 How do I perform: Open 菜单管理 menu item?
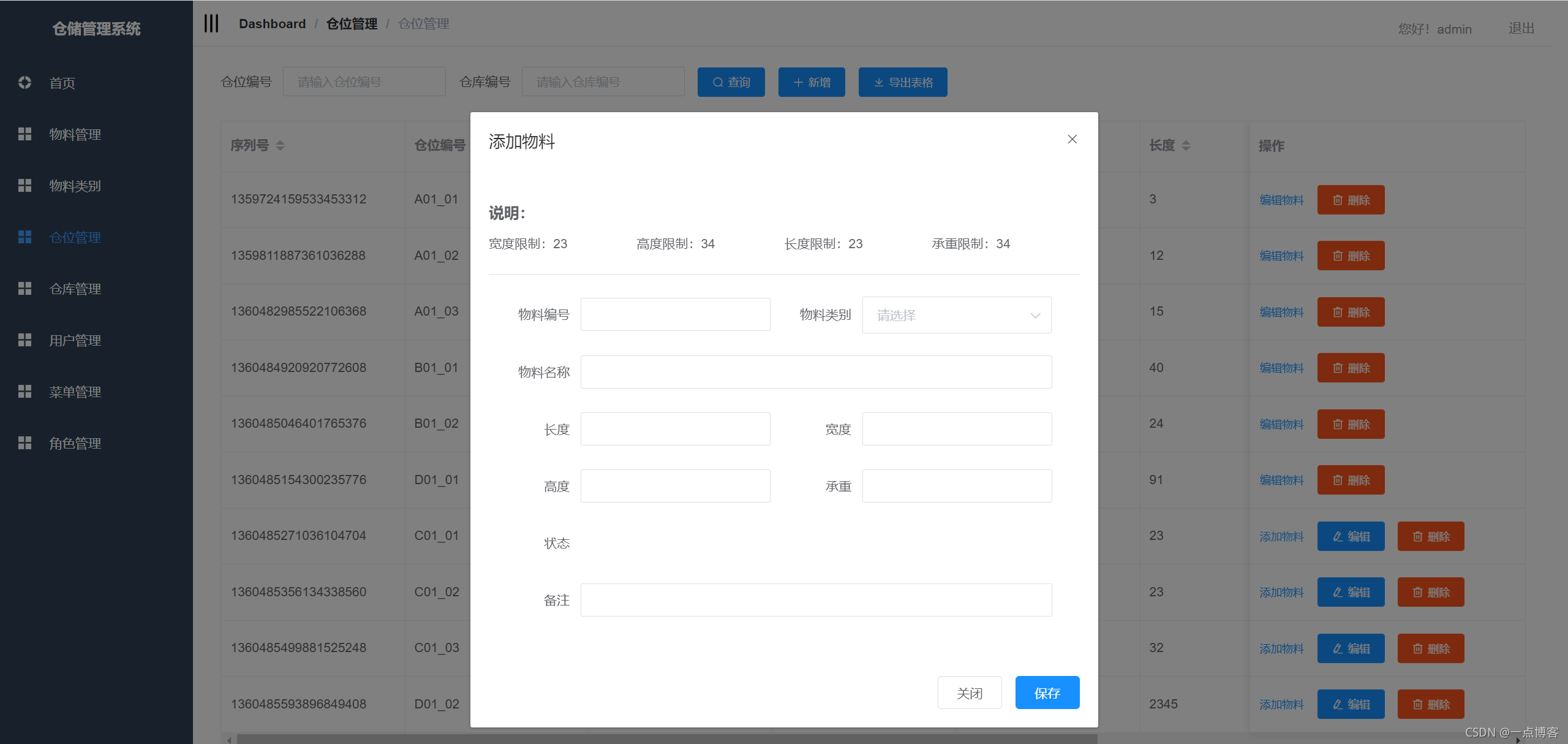(96, 392)
